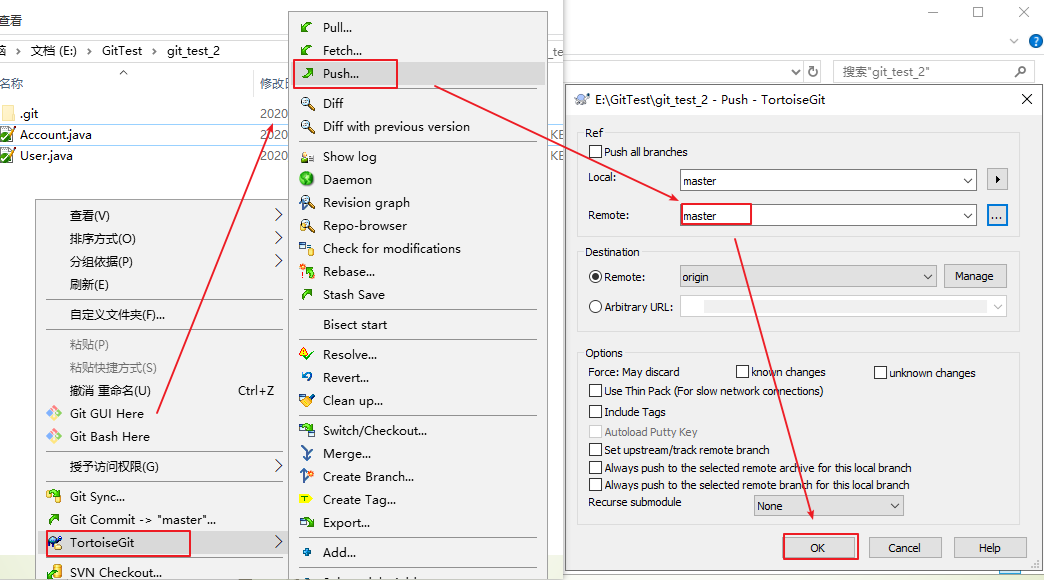The width and height of the screenshot is (1044, 580).
Task: Click the Daemon globe icon
Action: click(x=306, y=179)
